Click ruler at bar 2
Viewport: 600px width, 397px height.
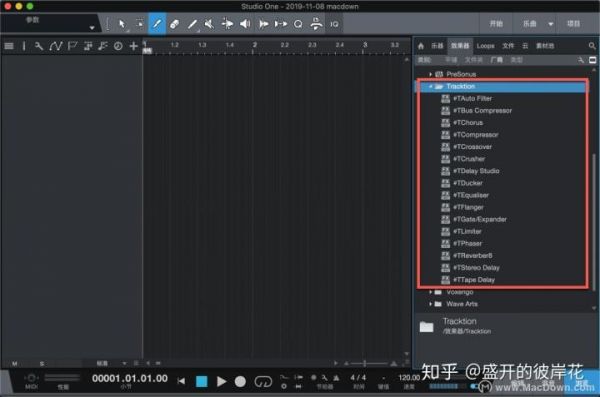(254, 46)
